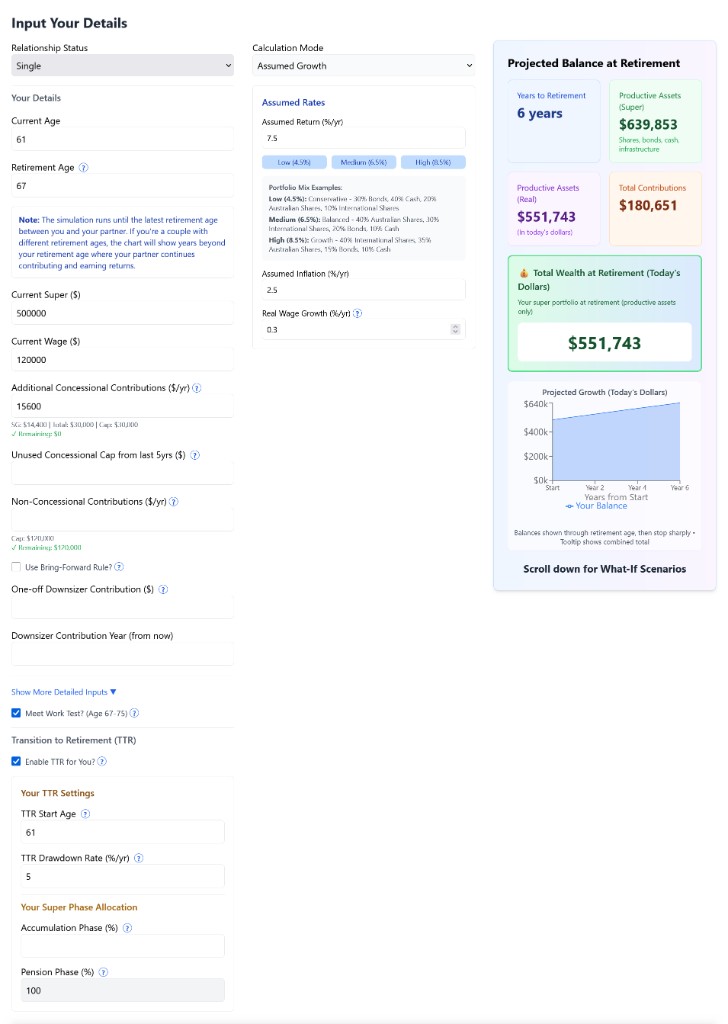728x1024 pixels.
Task: Open the Enable TTR help icon
Action: [x=102, y=761]
